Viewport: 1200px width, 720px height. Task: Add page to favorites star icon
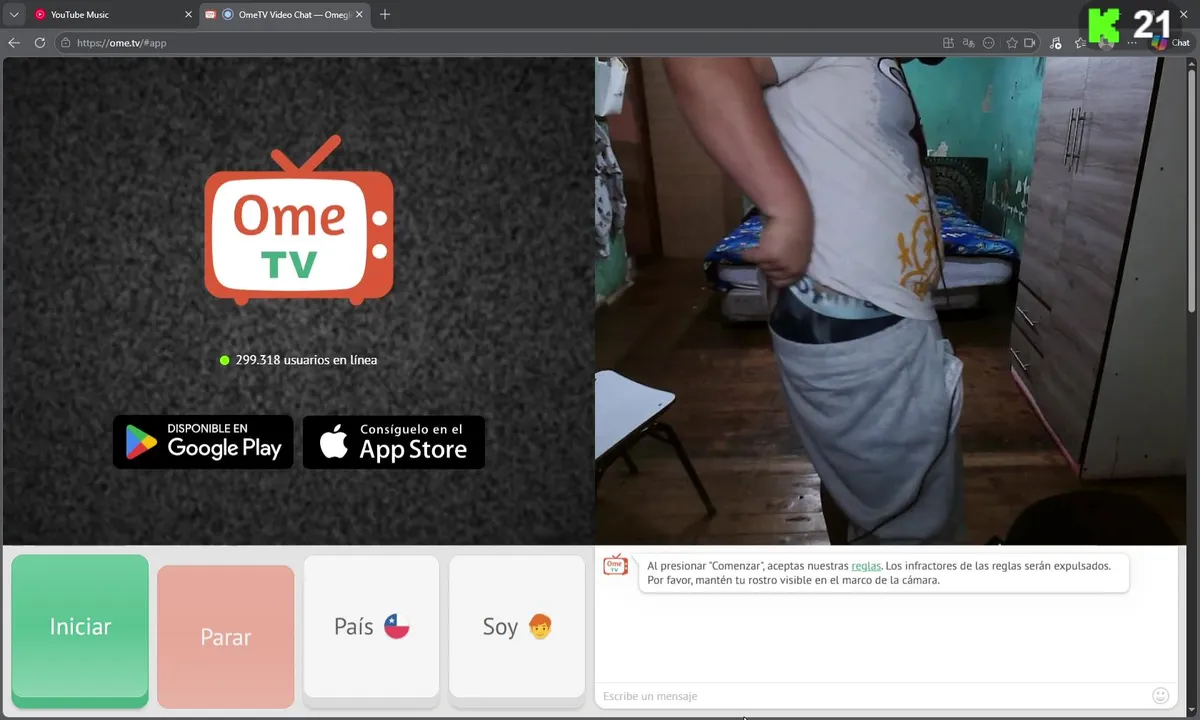point(1012,43)
